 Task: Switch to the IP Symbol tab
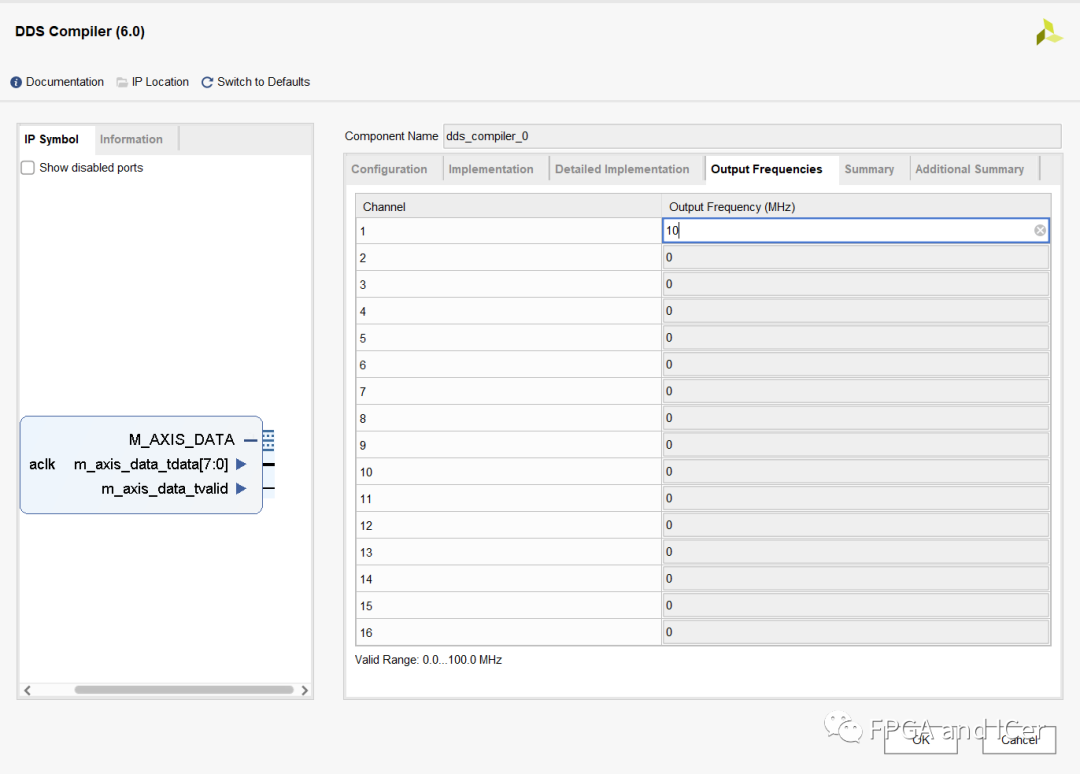(52, 139)
